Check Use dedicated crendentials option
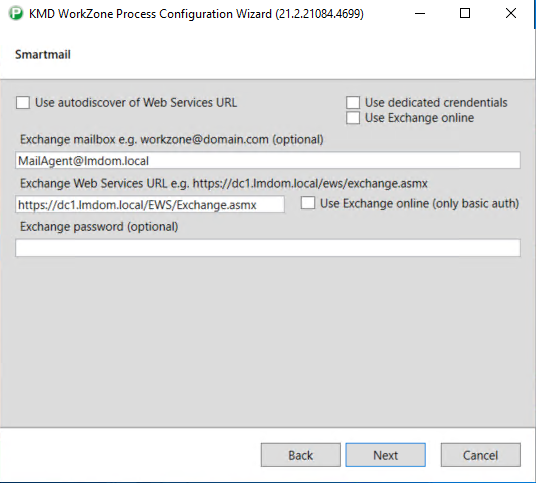536x483 pixels. pyautogui.click(x=353, y=103)
